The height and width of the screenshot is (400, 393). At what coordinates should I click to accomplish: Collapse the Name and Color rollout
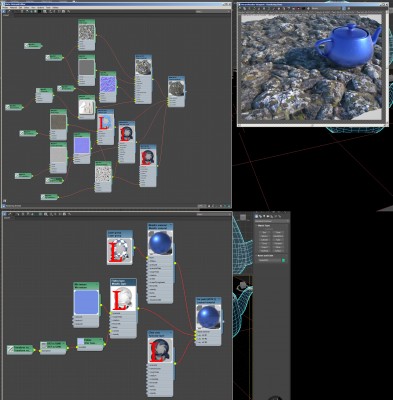(x=266, y=256)
